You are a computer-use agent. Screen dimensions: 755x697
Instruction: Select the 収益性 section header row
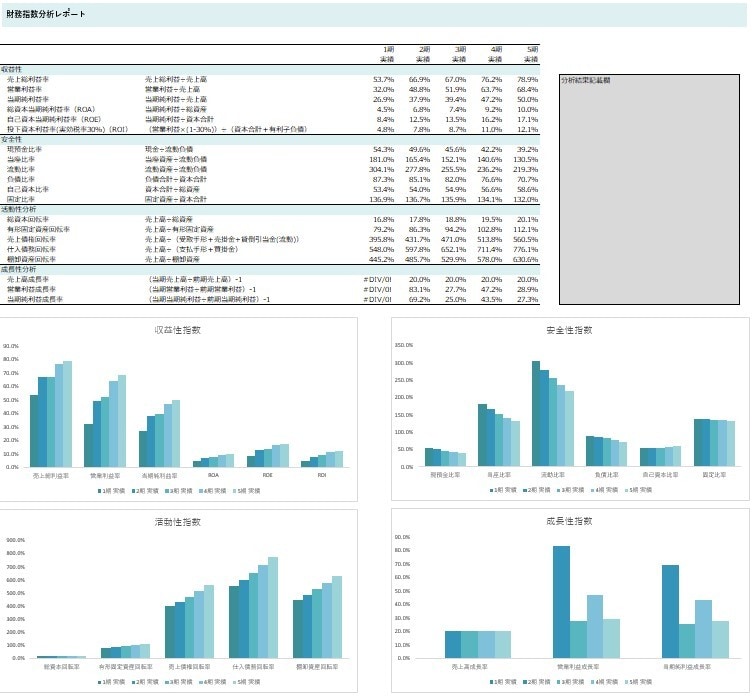click(x=270, y=69)
